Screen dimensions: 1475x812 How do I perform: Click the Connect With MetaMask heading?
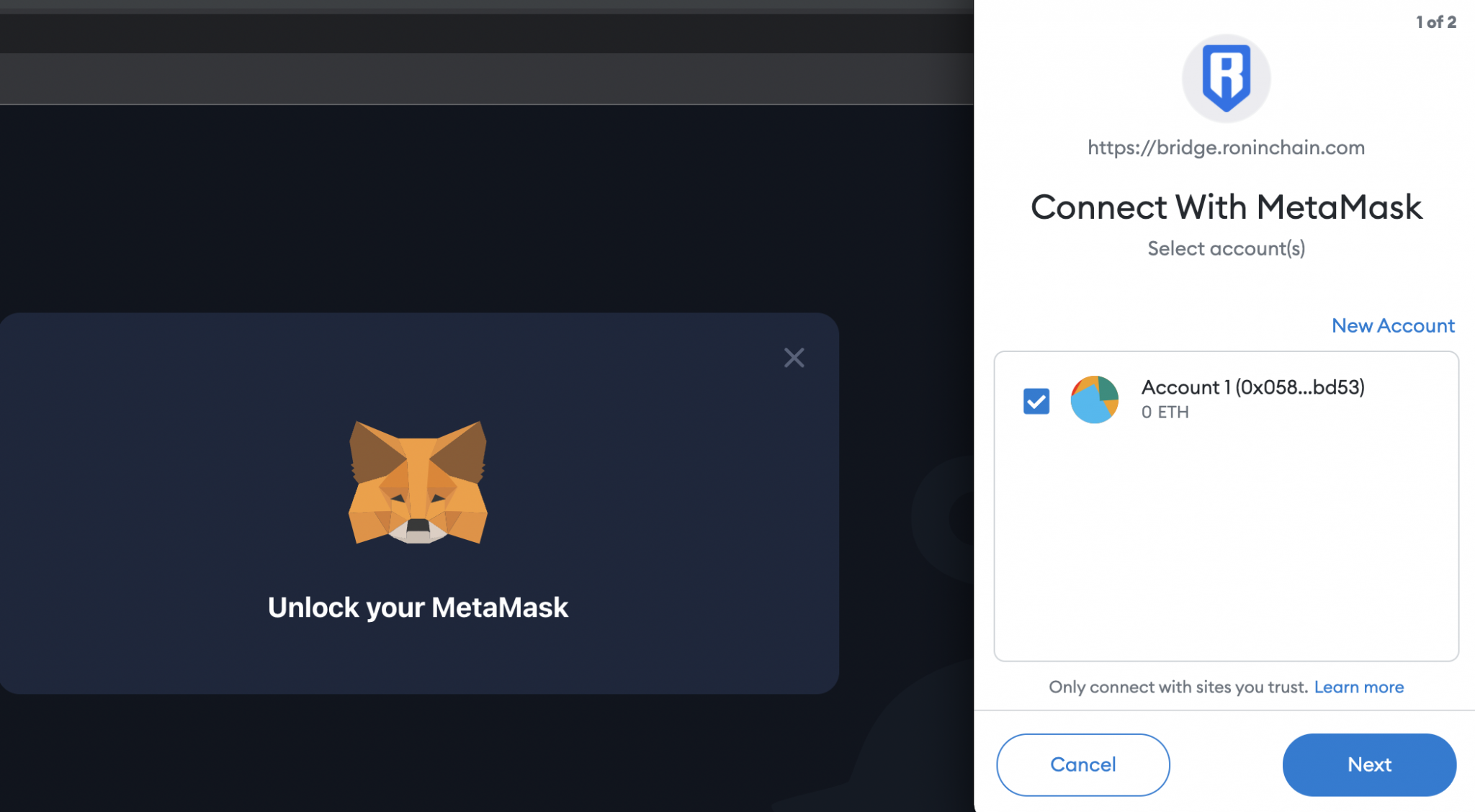pos(1226,207)
